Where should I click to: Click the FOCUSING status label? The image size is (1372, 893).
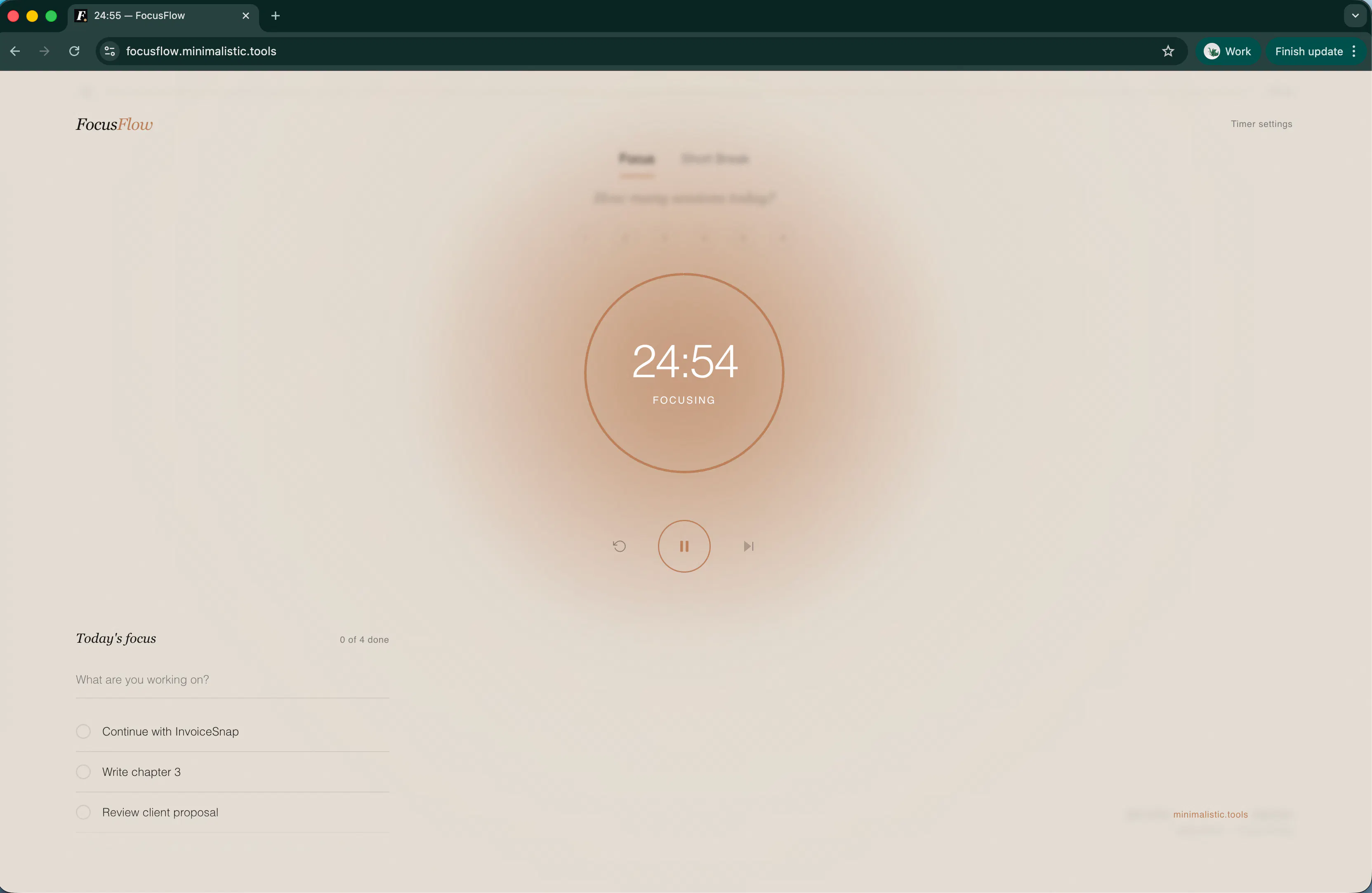[684, 400]
